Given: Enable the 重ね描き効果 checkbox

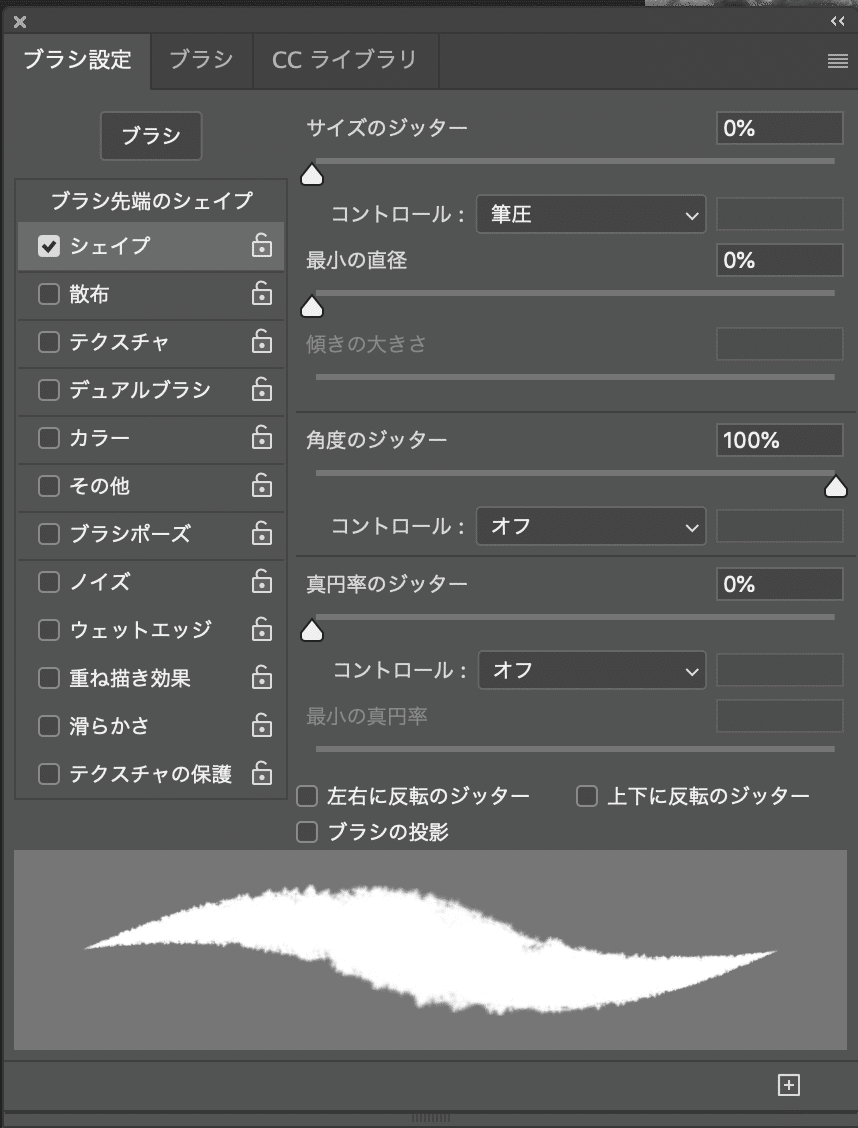Looking at the screenshot, I should tap(49, 678).
